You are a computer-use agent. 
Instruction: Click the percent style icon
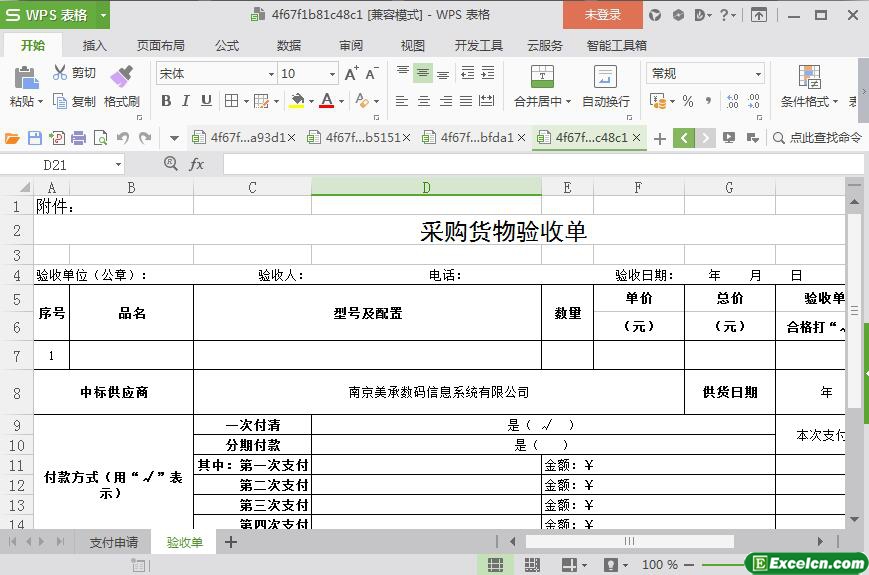[x=687, y=101]
